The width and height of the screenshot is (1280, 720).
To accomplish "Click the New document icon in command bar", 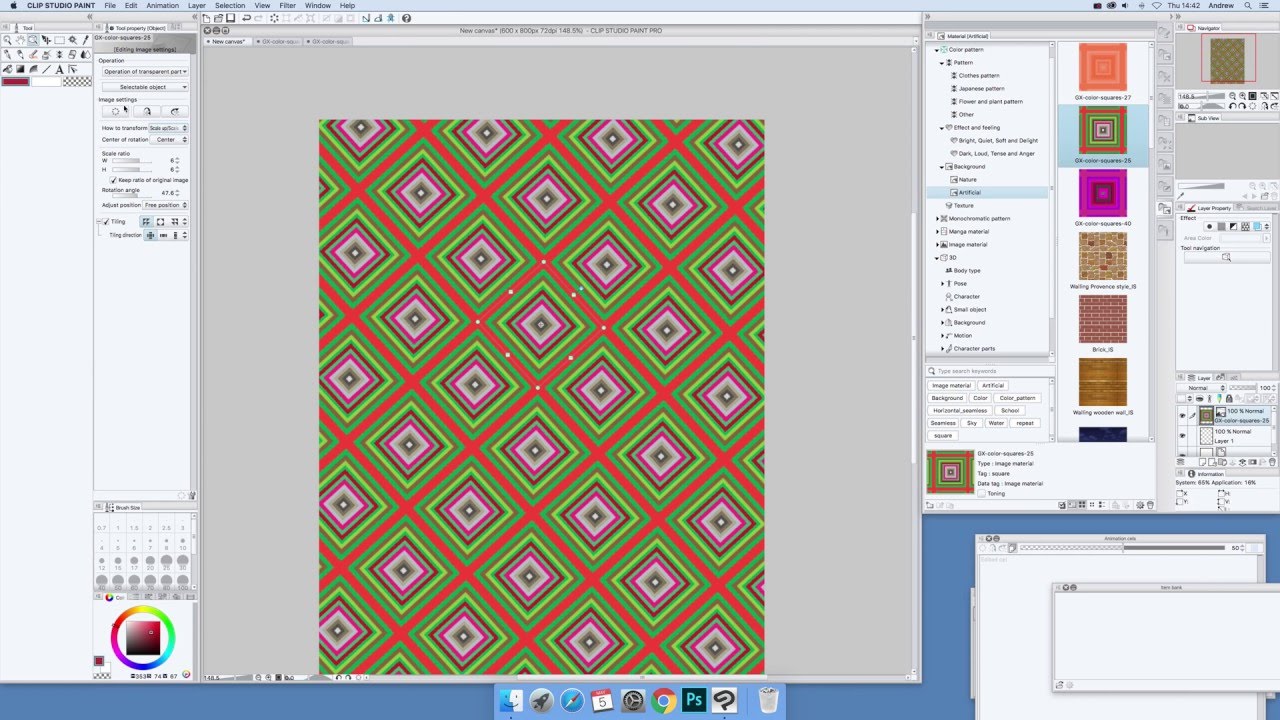I will click(x=206, y=18).
